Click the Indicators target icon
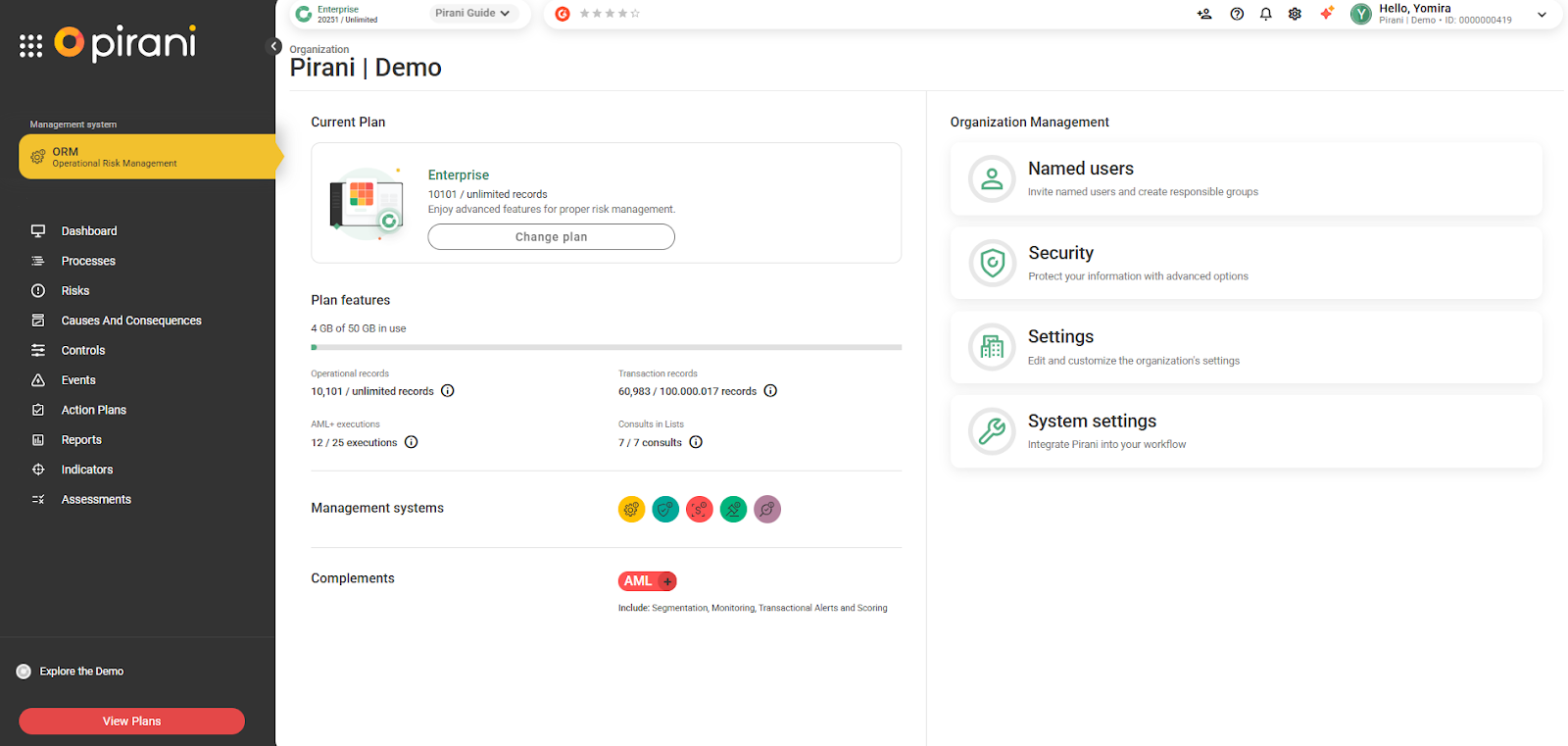The height and width of the screenshot is (746, 1568). (x=38, y=470)
